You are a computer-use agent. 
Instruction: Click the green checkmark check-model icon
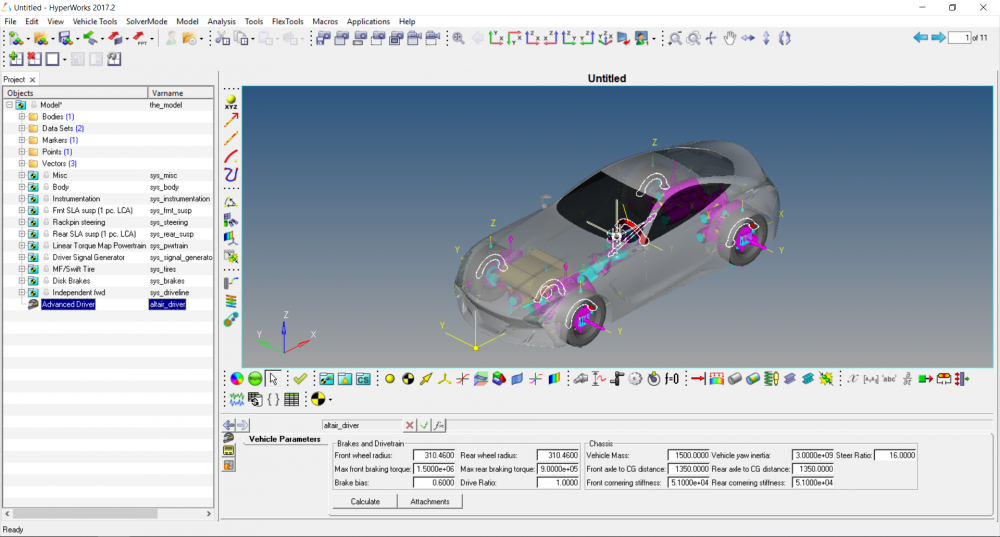coord(300,379)
